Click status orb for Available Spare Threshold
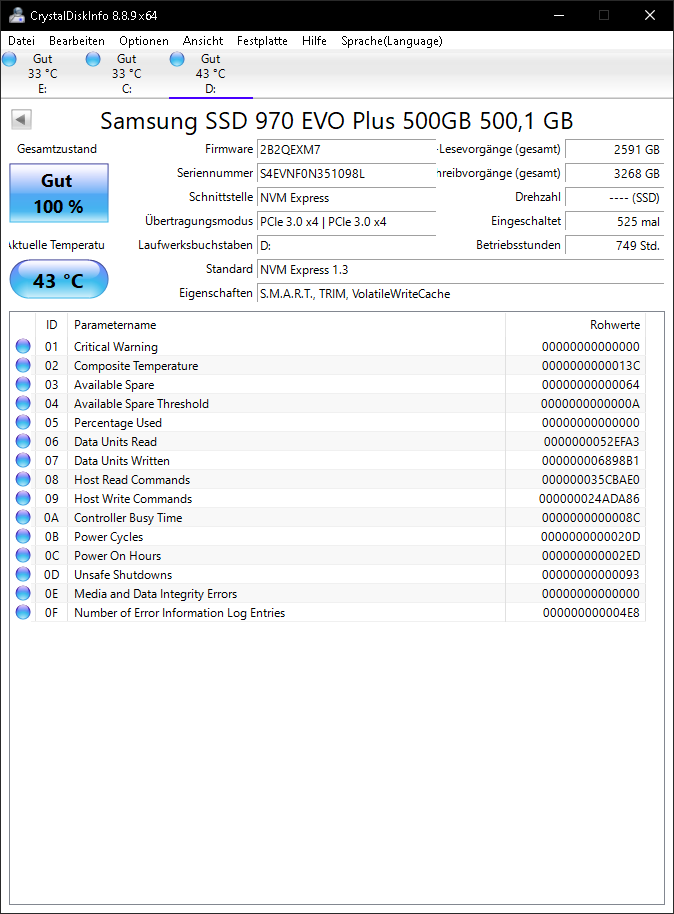 coord(23,403)
